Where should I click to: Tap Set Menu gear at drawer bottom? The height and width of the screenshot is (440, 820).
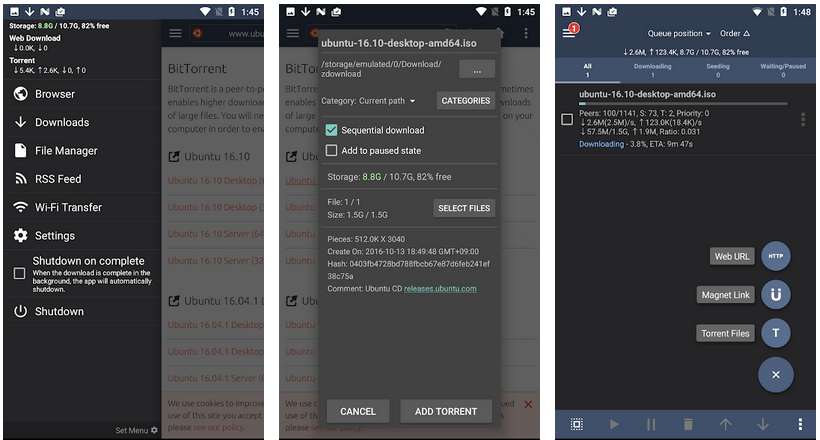[x=154, y=430]
